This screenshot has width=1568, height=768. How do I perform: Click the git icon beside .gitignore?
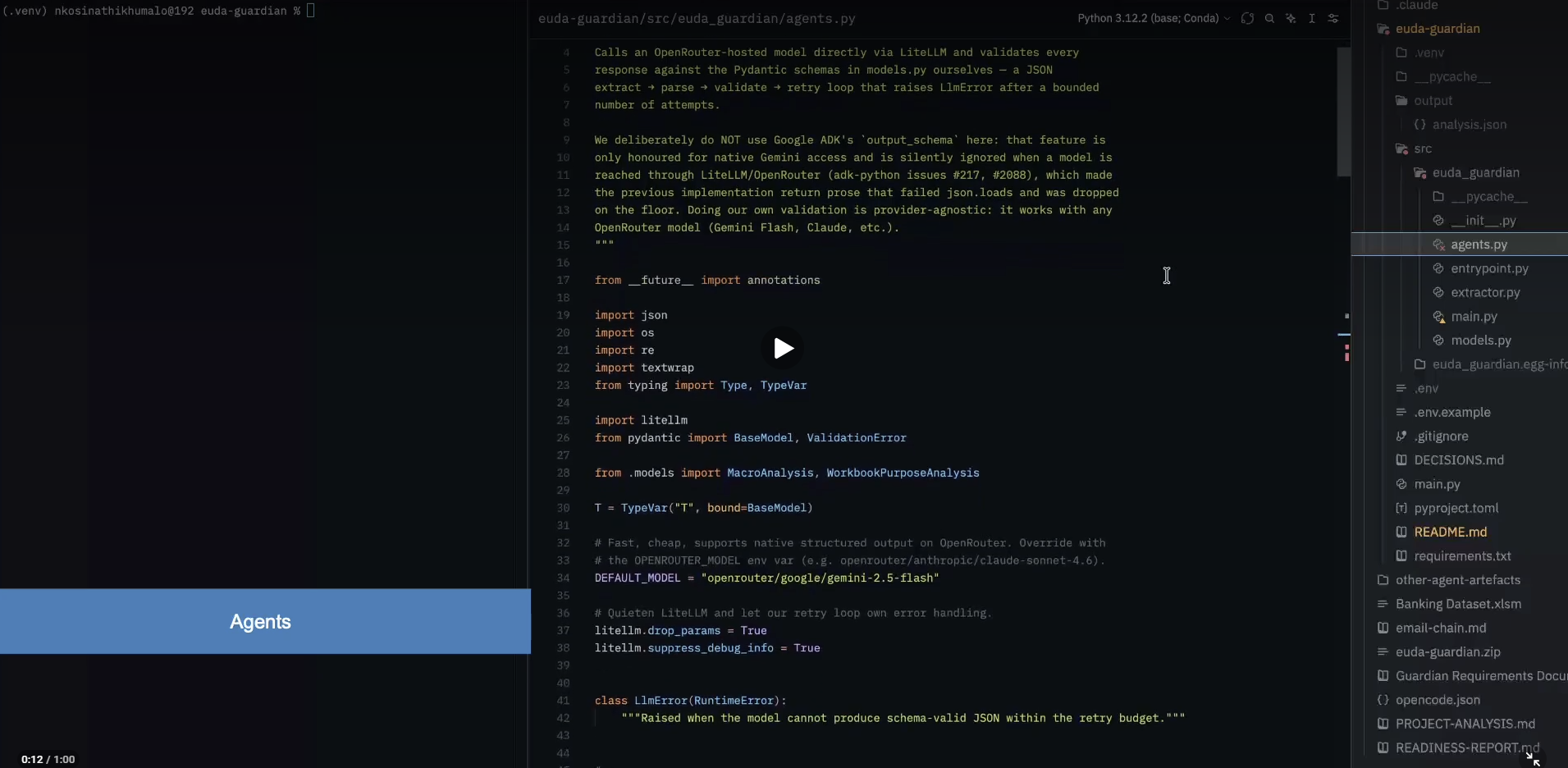(1401, 437)
